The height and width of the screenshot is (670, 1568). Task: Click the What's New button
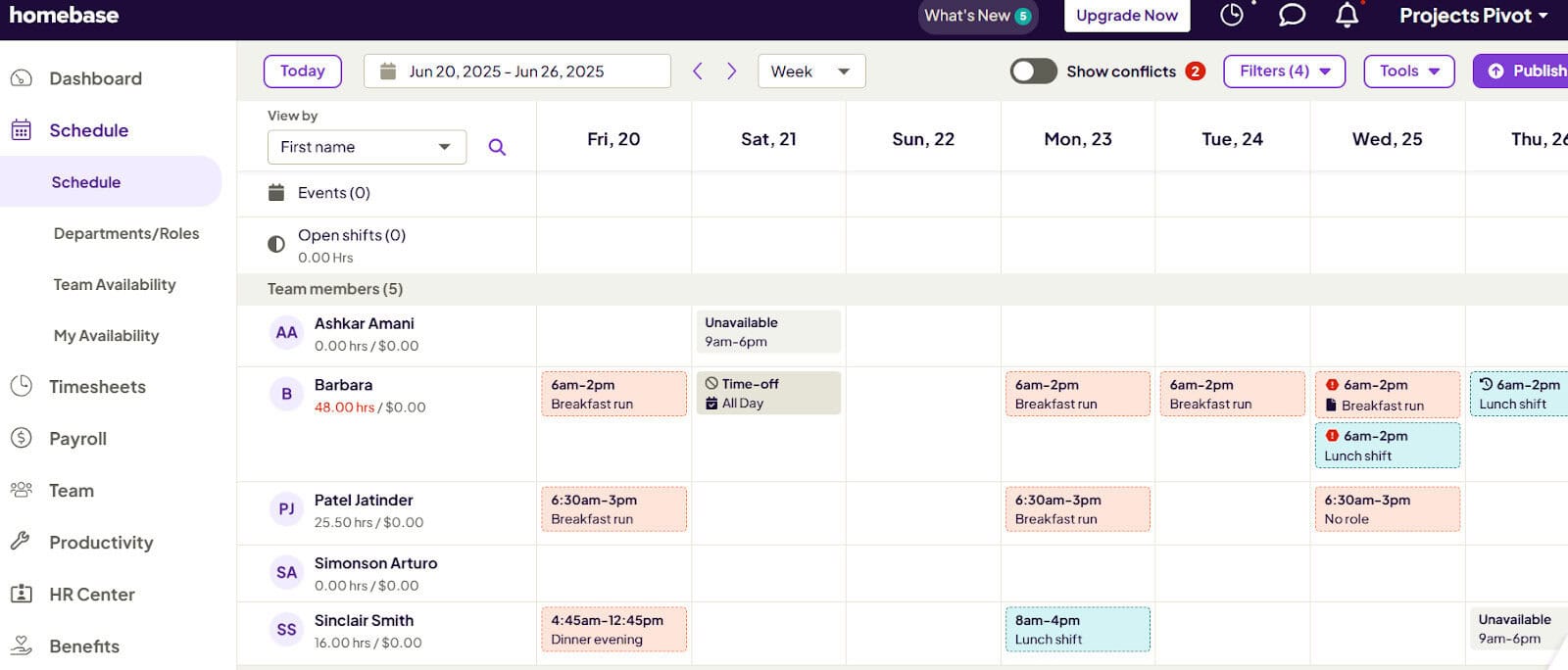coord(977,15)
